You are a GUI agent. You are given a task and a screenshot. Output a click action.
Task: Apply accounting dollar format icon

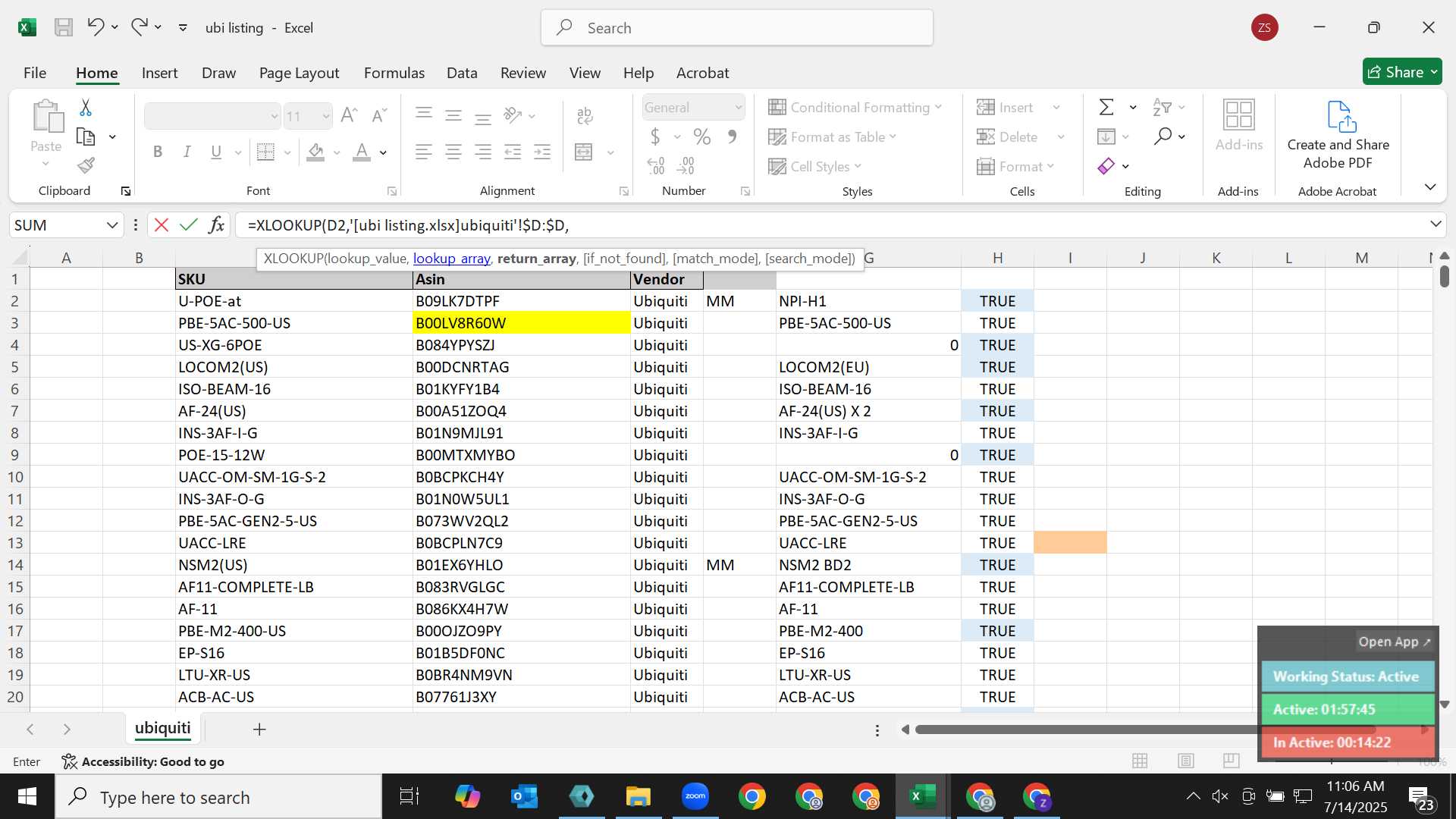655,137
